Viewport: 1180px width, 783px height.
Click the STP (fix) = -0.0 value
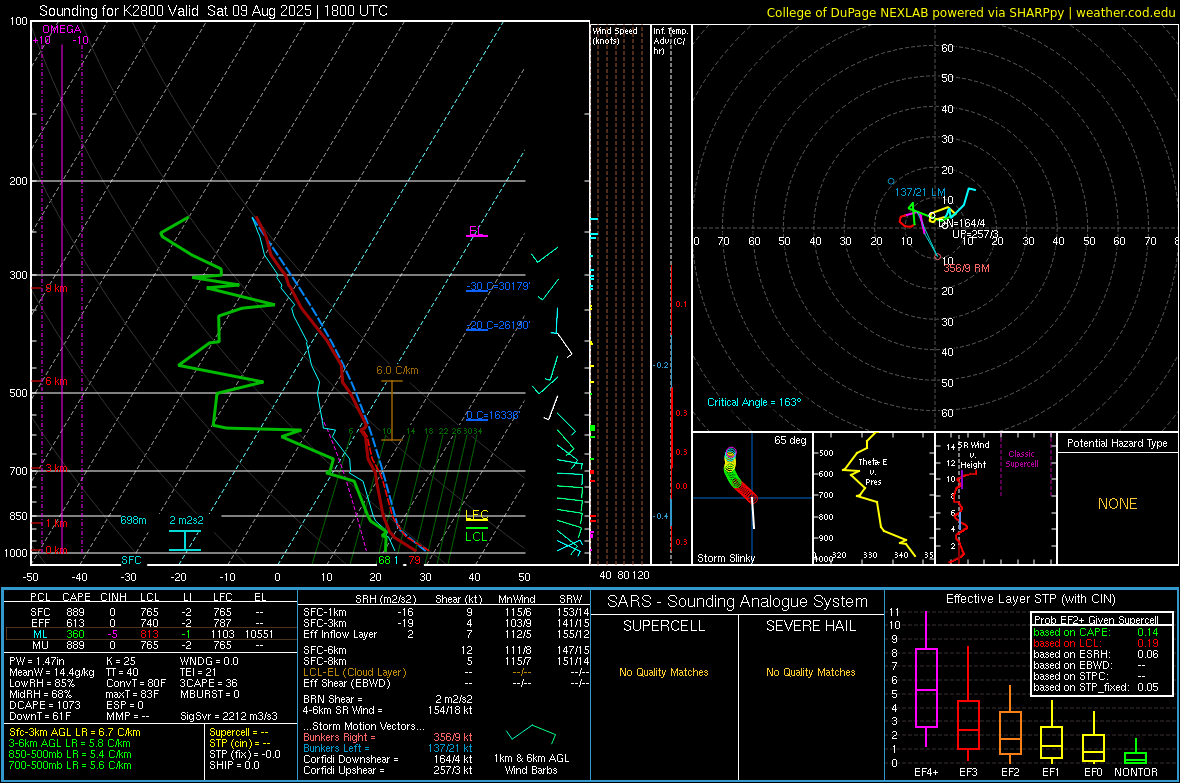click(245, 754)
